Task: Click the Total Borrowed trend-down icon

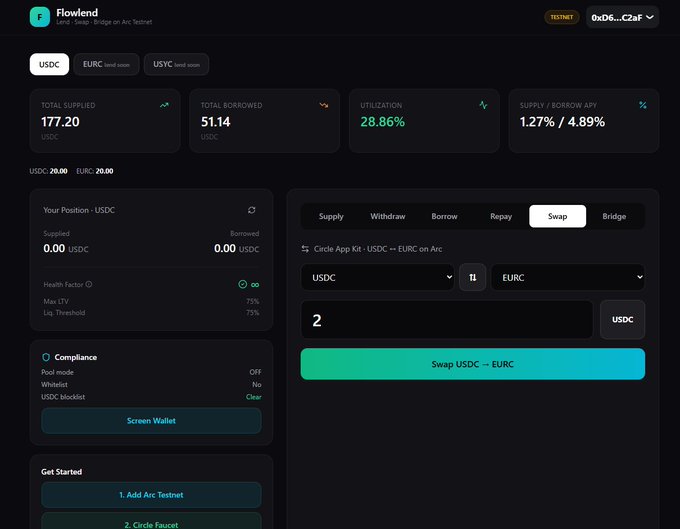Action: 324,105
